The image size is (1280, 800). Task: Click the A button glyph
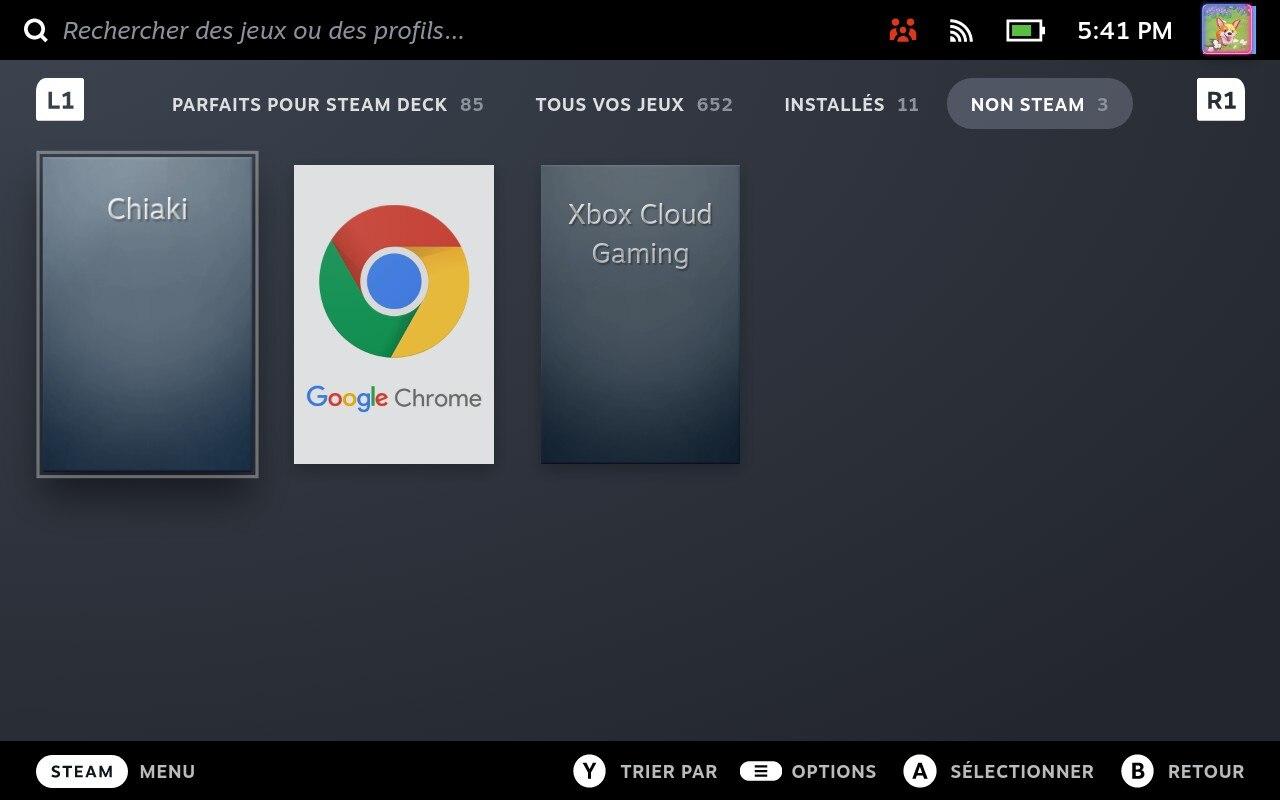919,771
